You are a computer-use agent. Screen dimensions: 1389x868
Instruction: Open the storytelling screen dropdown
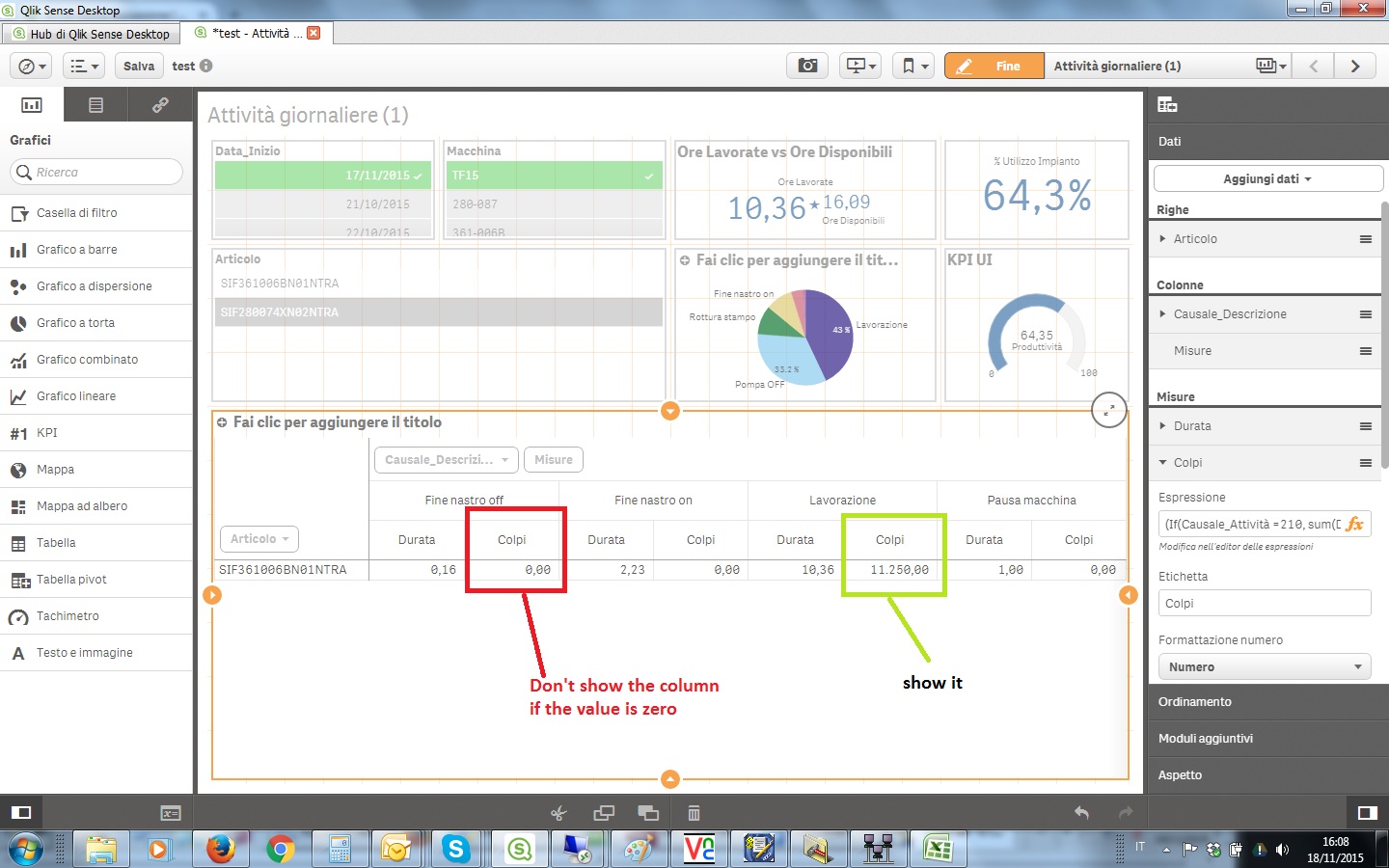pos(860,66)
